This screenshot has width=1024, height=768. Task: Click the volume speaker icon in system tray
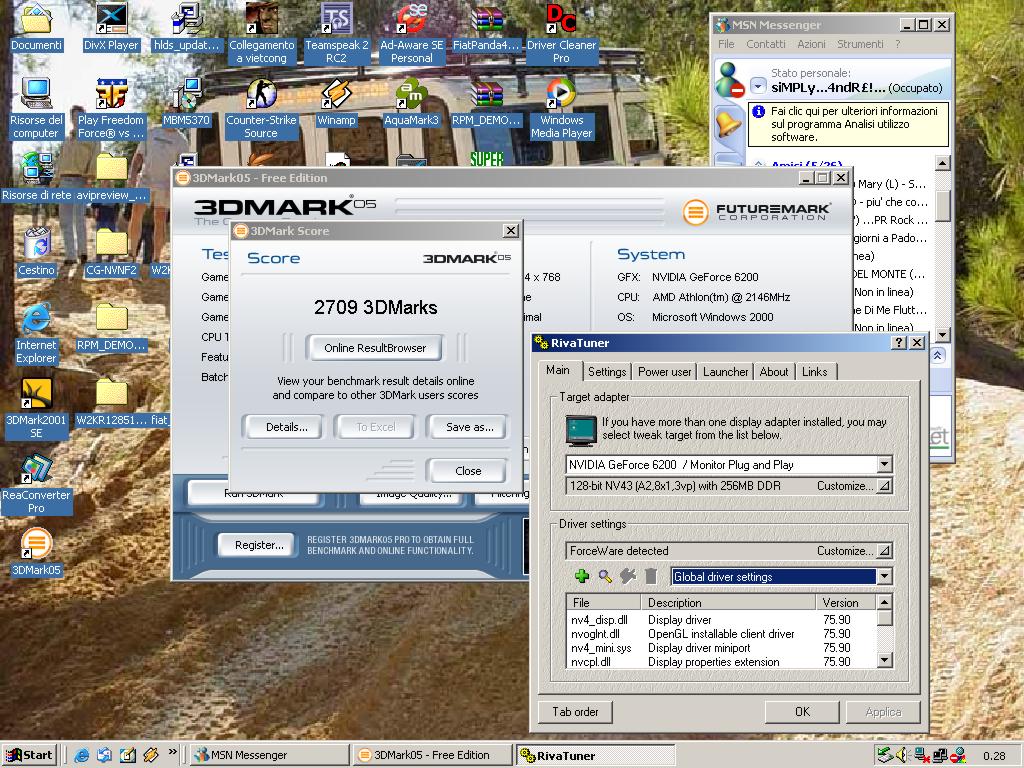903,755
